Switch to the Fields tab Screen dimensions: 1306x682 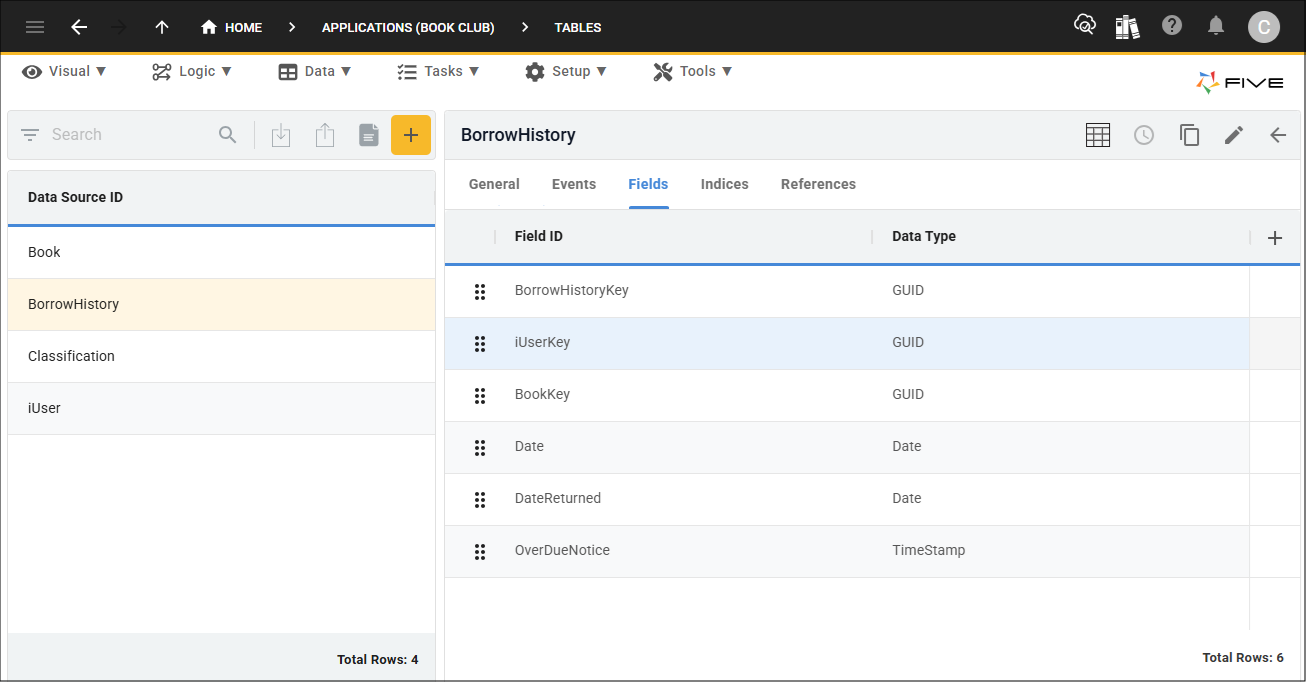[648, 184]
